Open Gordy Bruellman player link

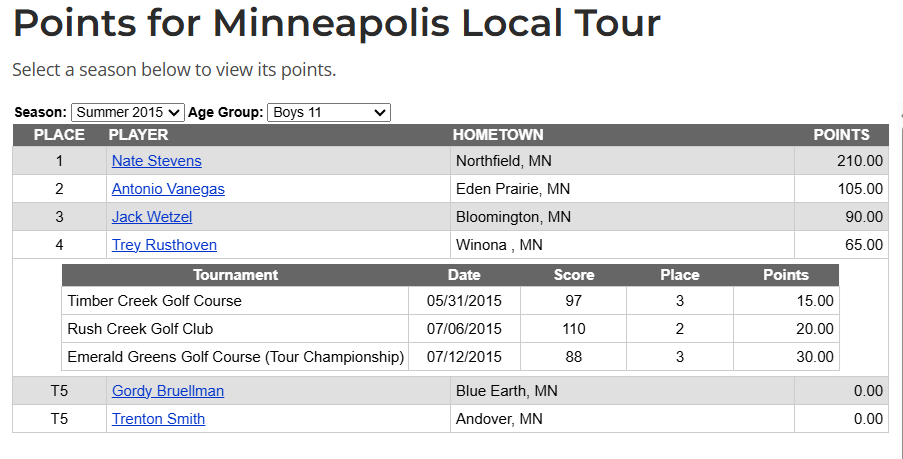click(x=168, y=391)
